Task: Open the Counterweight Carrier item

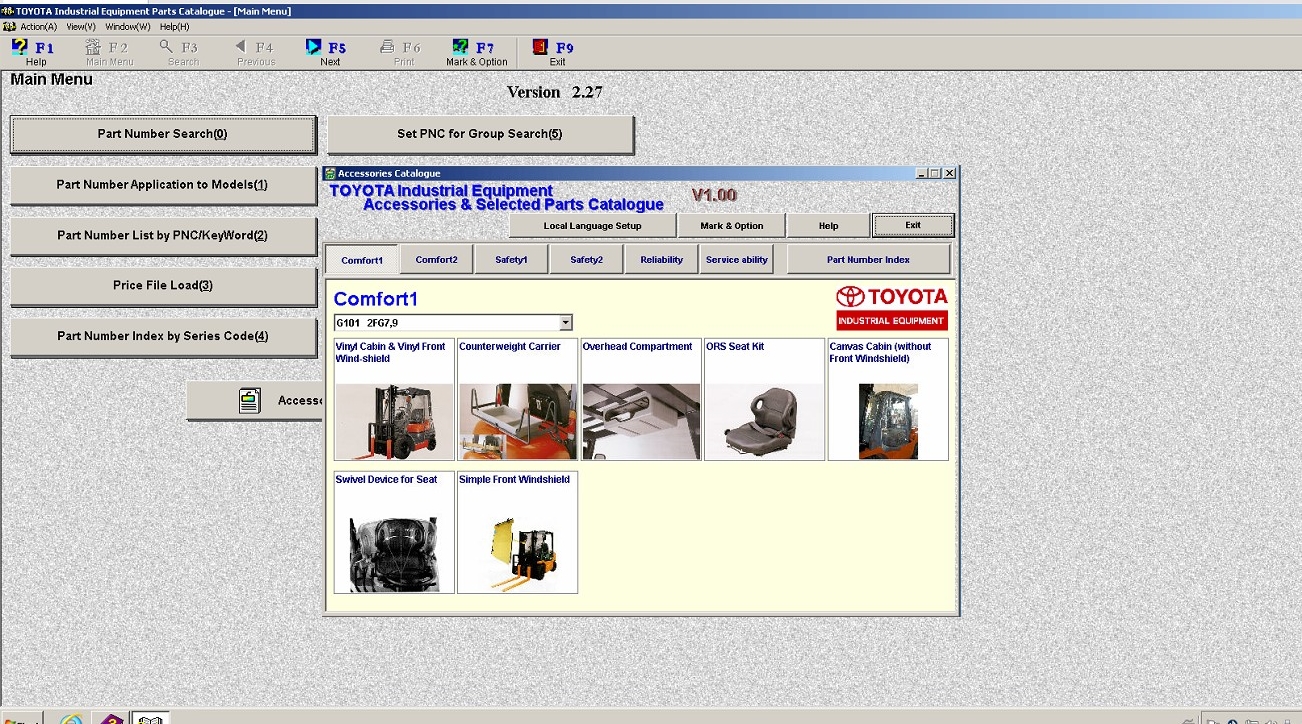Action: coord(517,400)
